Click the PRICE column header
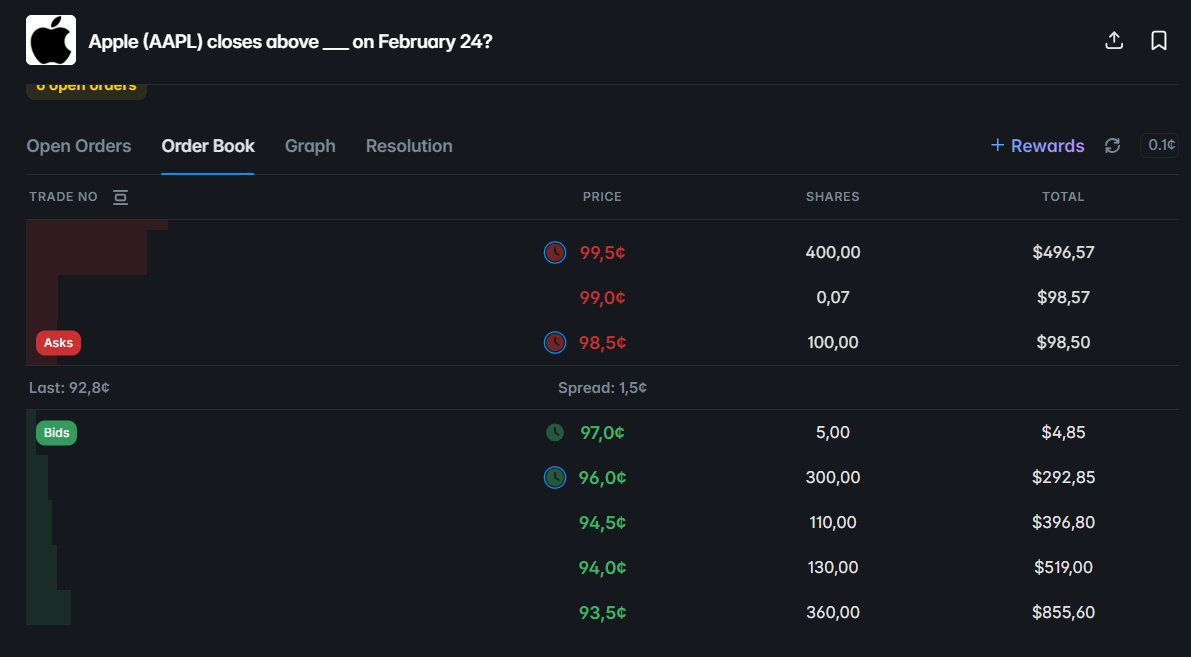The width and height of the screenshot is (1191, 657). pos(602,197)
